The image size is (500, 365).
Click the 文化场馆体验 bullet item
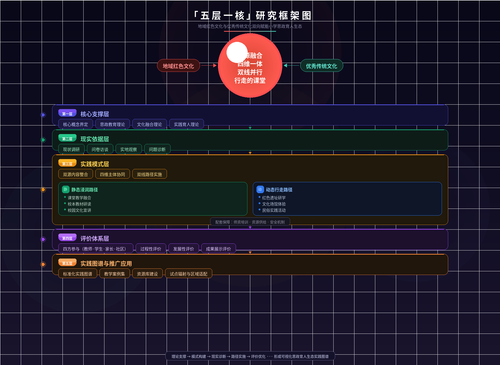(x=274, y=204)
